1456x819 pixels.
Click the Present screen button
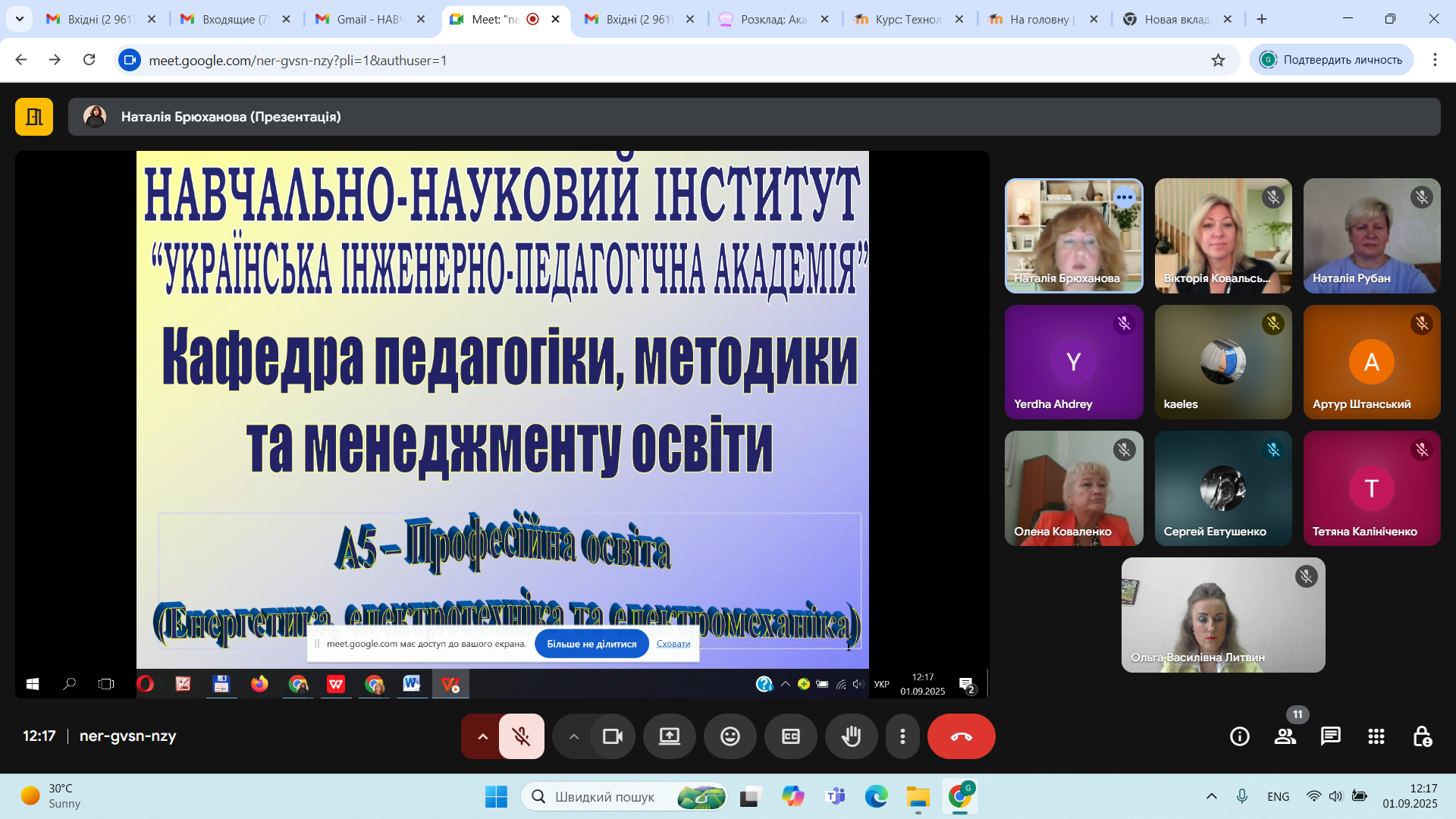tap(670, 736)
